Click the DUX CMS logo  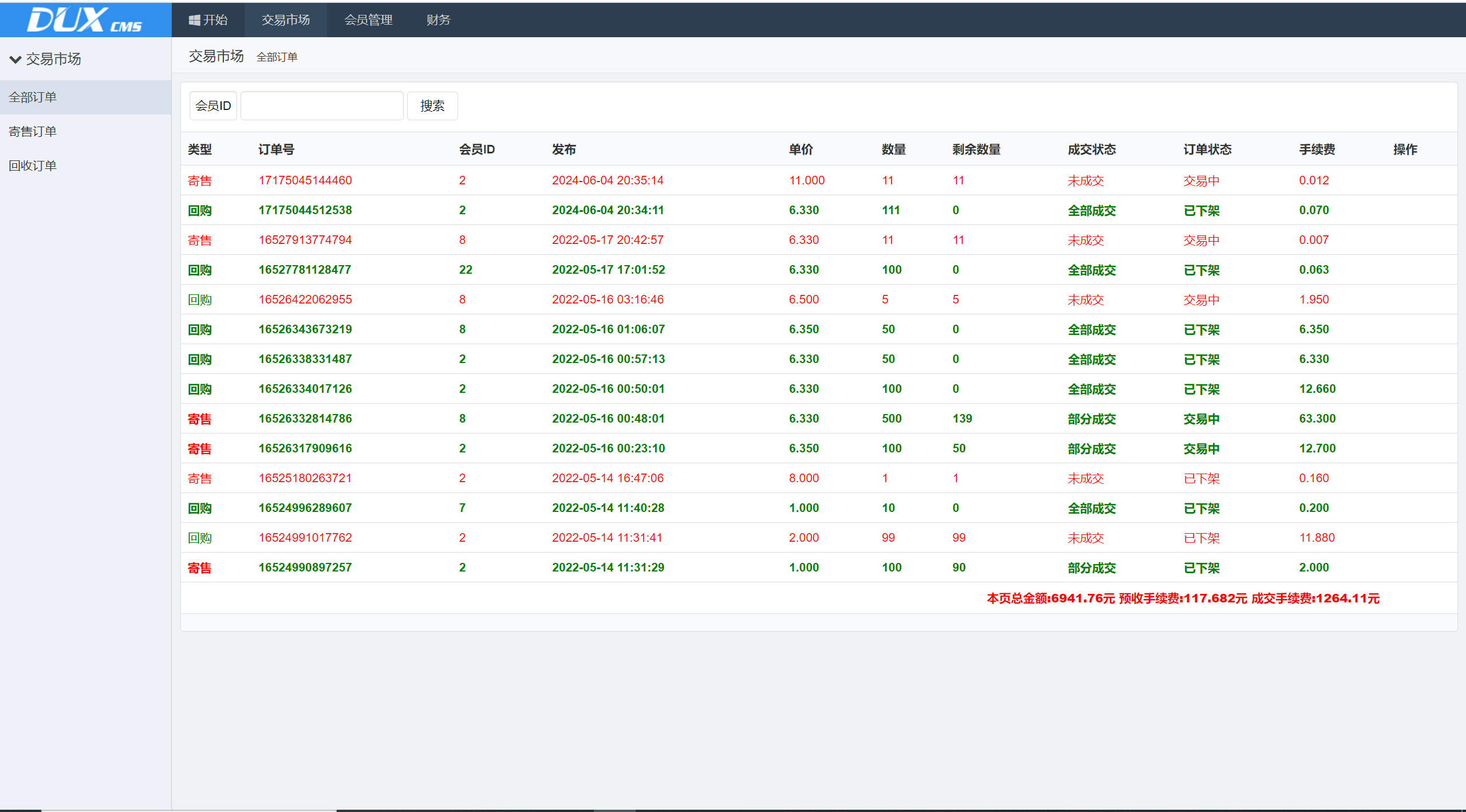85,20
